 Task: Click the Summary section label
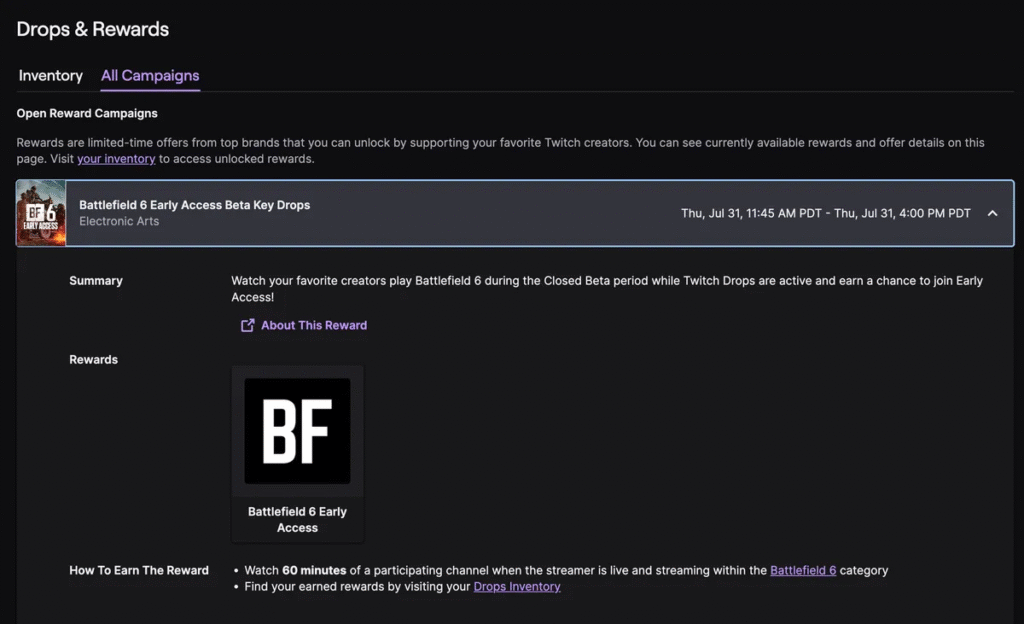click(x=96, y=281)
